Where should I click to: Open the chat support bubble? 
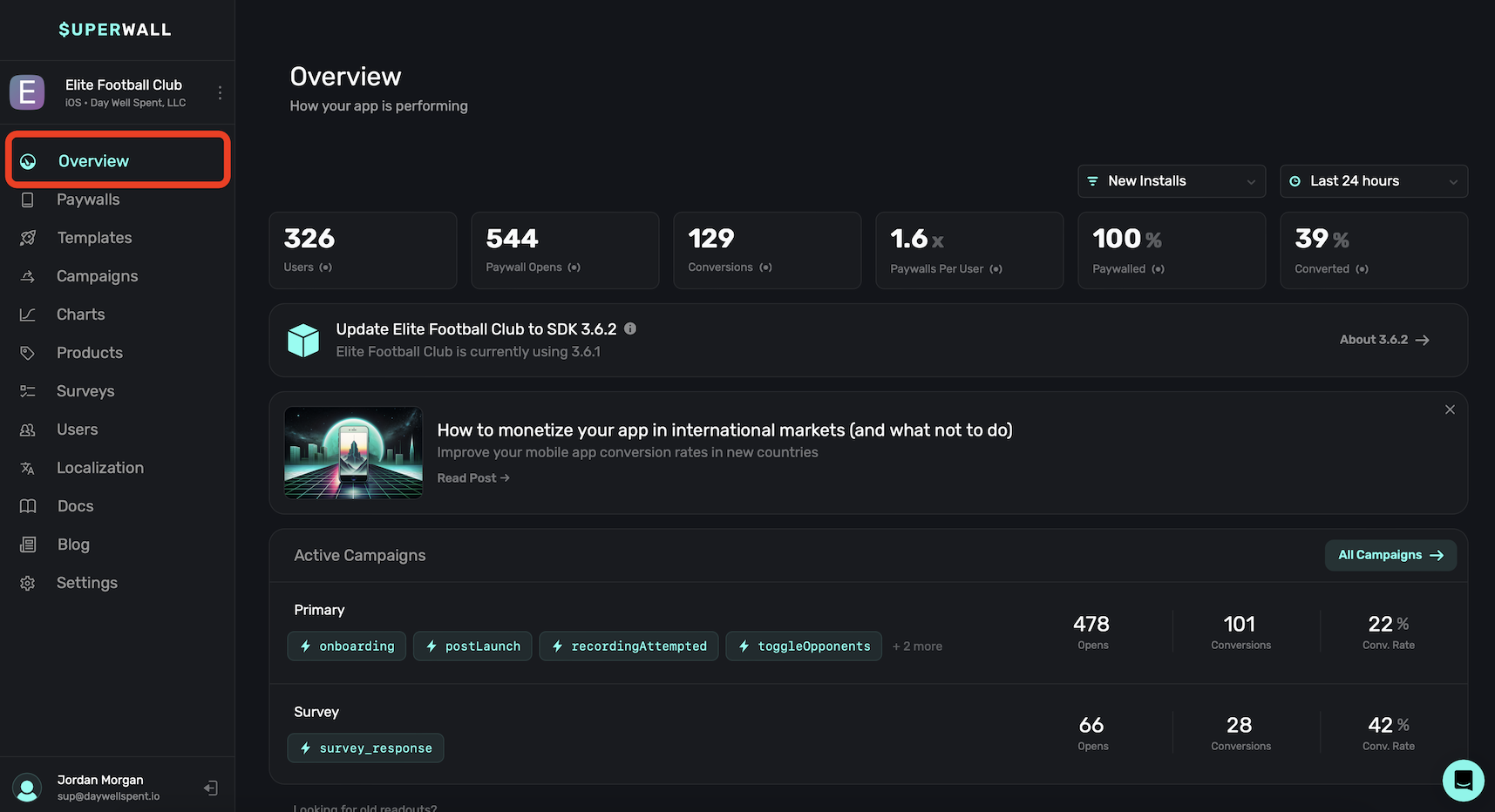1463,780
